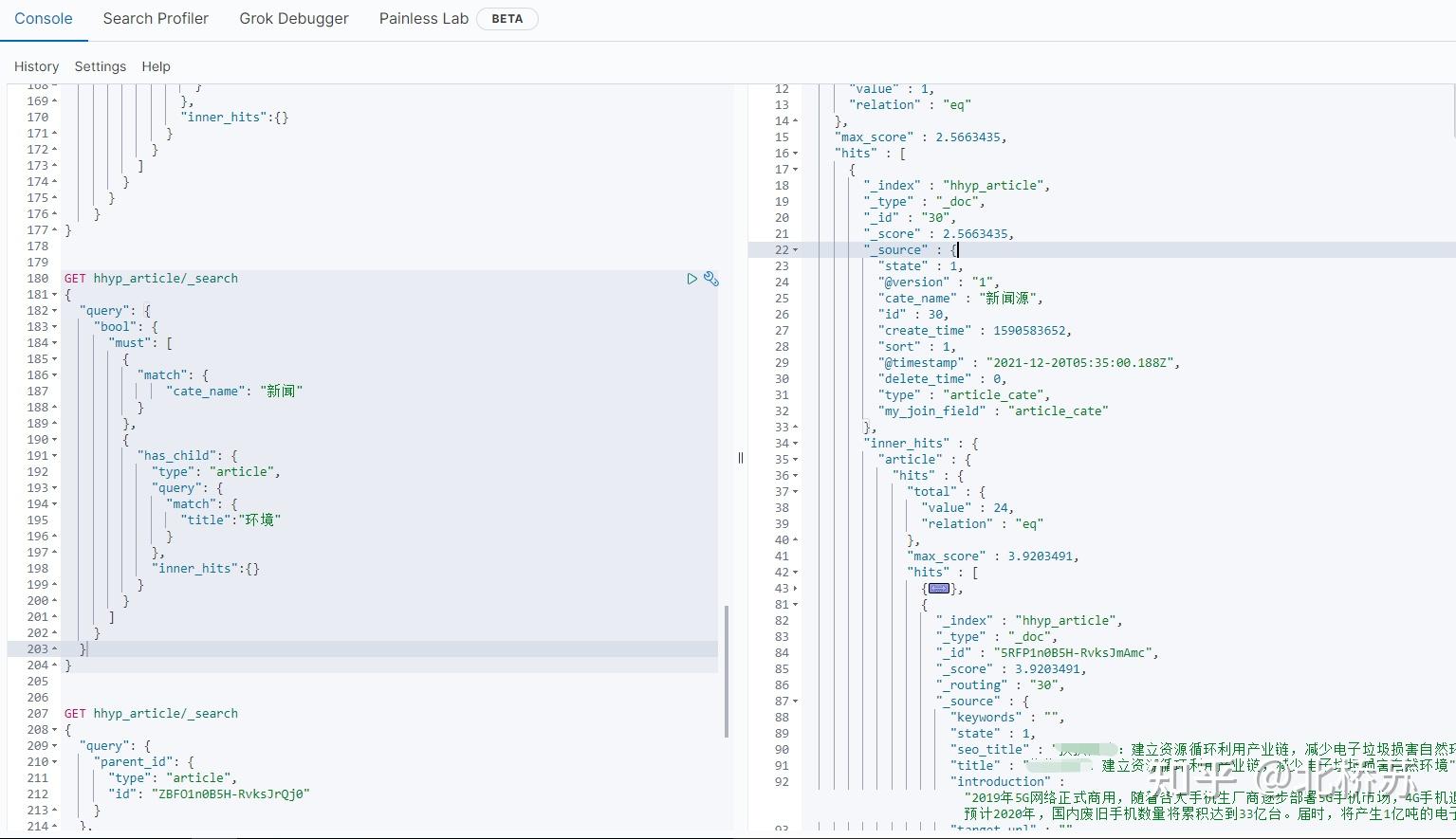Click "cate_name": "新闻" line in editor

[234, 392]
